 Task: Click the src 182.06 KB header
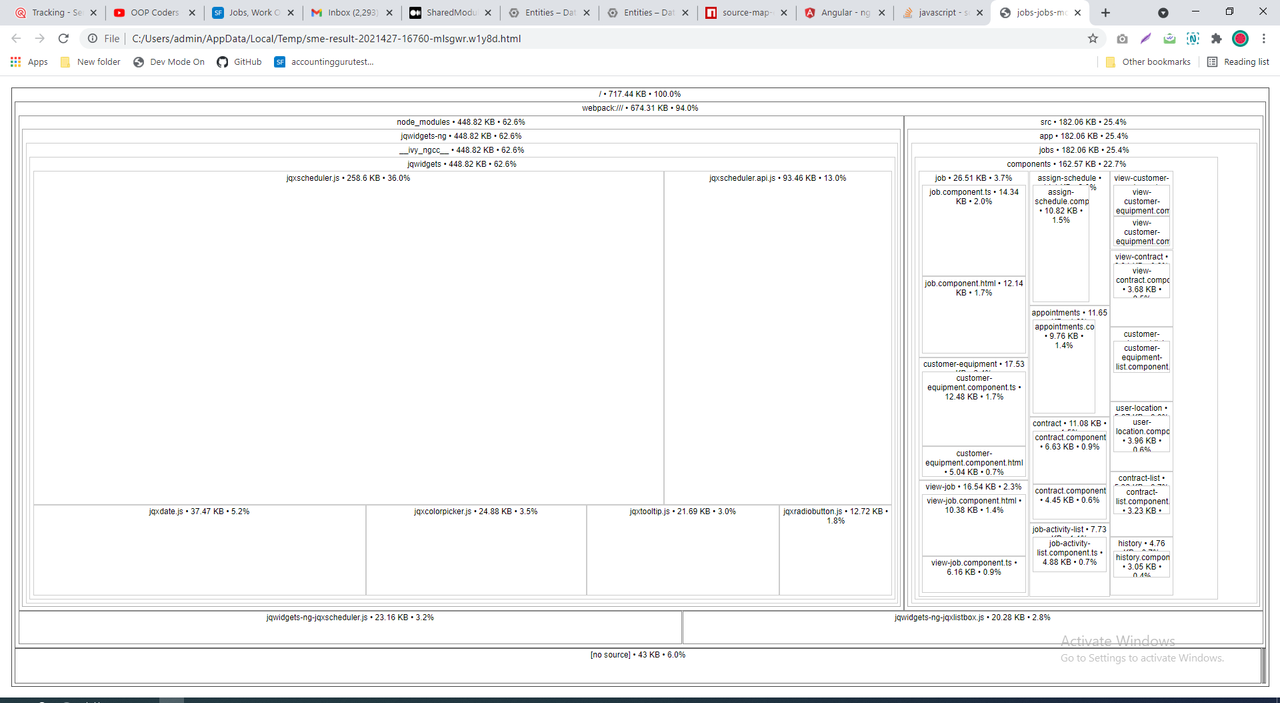pos(1083,122)
